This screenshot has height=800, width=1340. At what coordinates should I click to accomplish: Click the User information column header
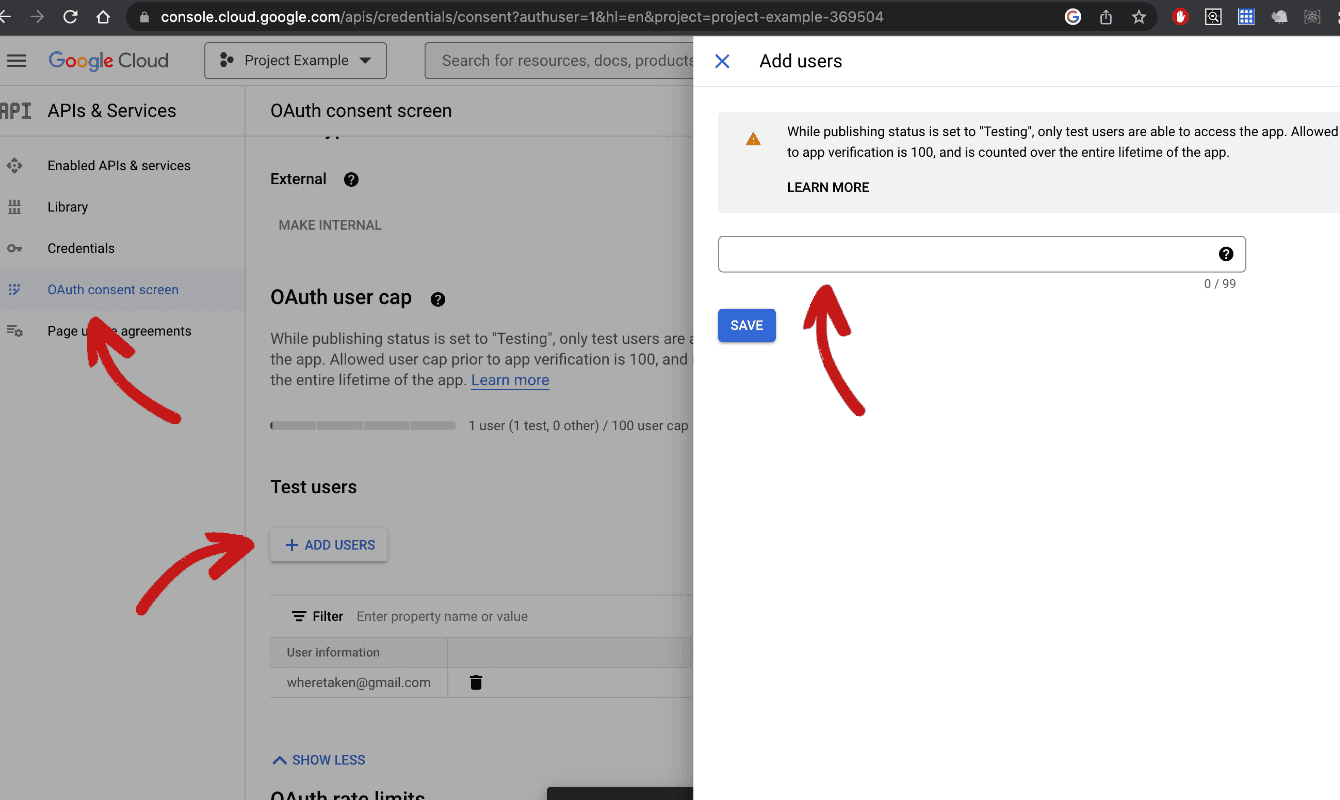(333, 653)
